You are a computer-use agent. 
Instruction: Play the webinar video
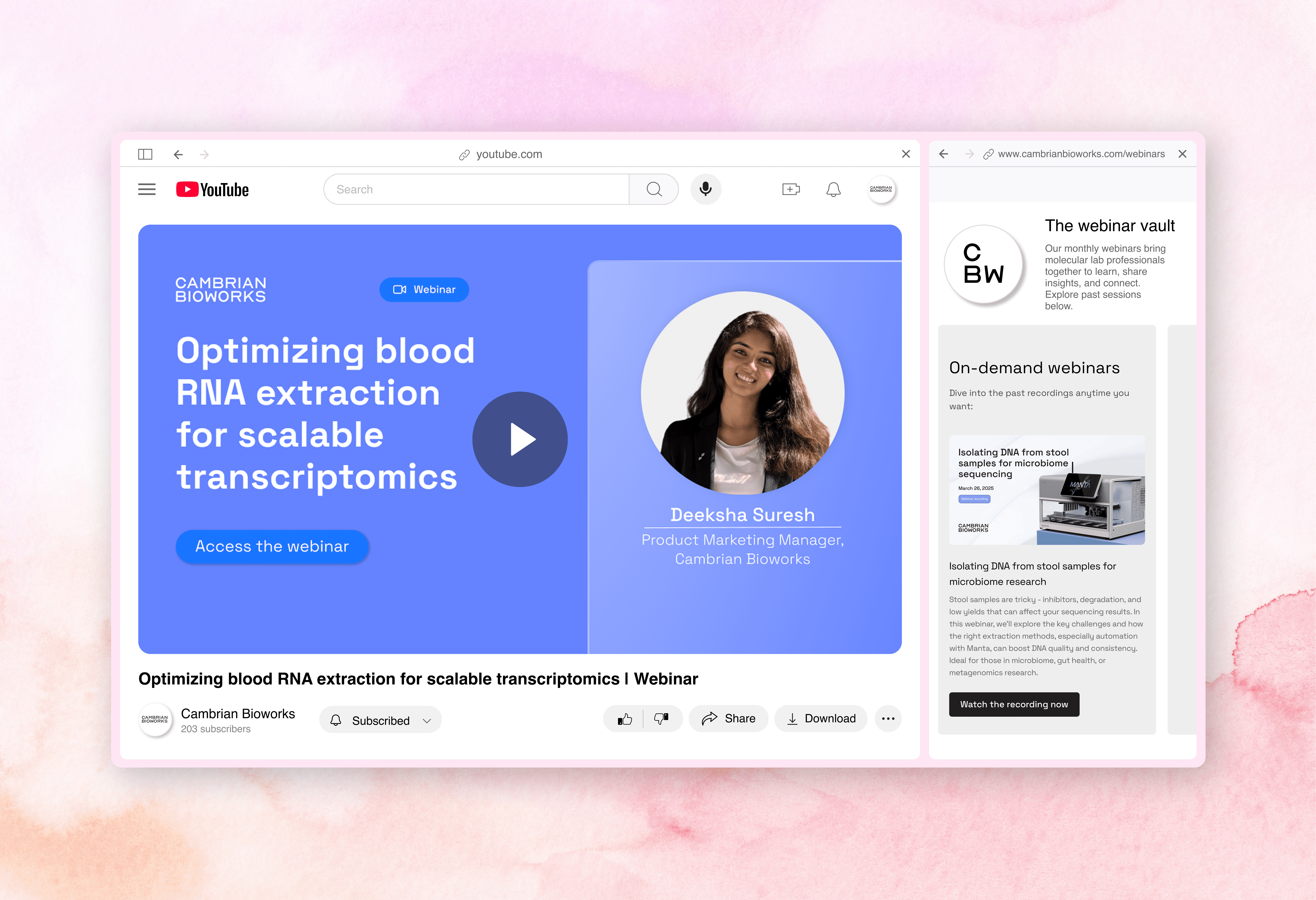click(520, 439)
